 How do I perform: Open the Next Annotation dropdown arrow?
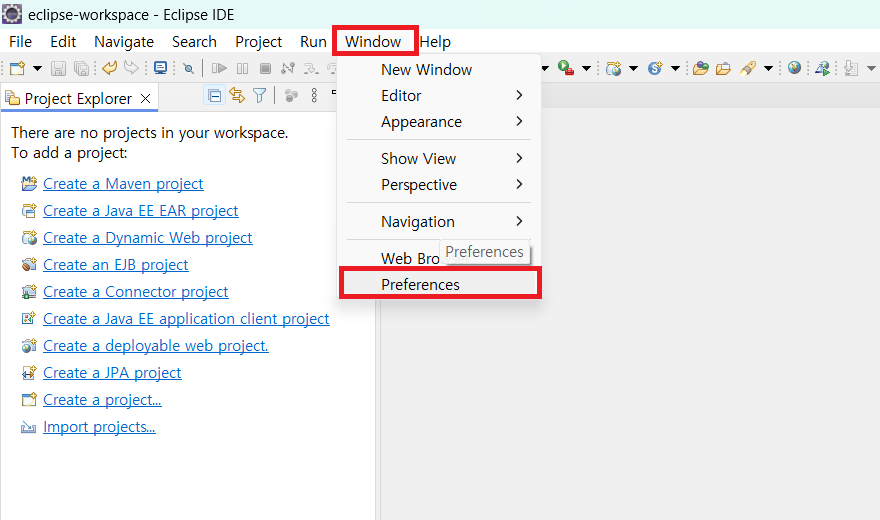[872, 68]
